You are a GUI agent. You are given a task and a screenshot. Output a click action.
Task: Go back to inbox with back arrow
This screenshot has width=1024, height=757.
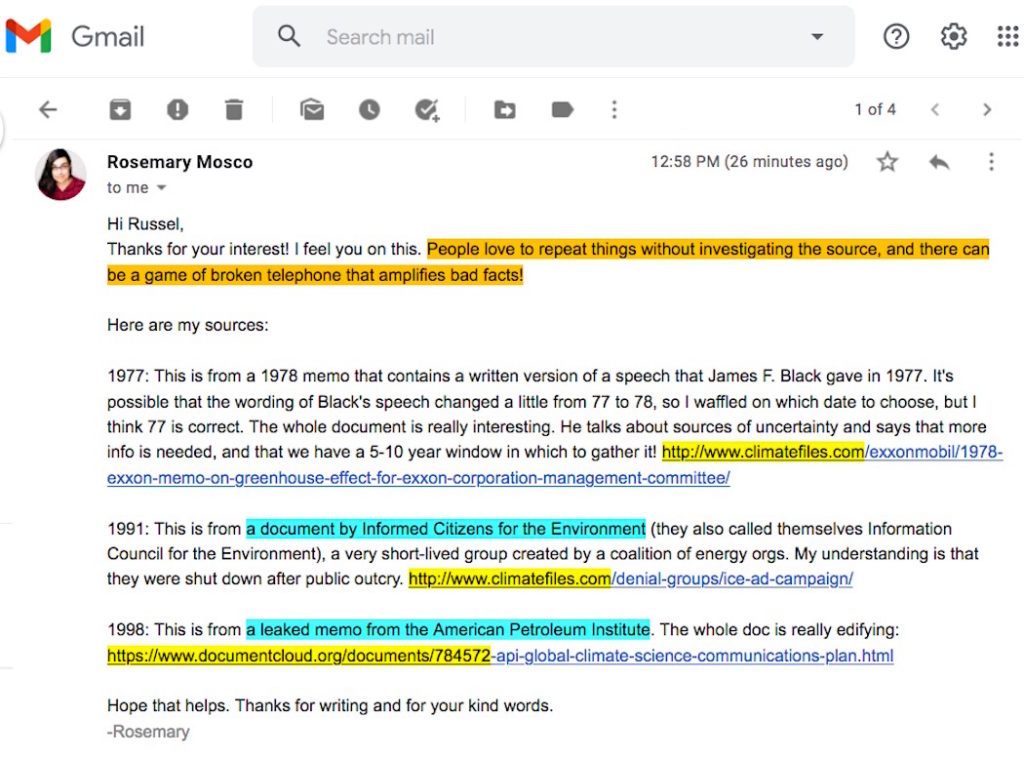[48, 110]
